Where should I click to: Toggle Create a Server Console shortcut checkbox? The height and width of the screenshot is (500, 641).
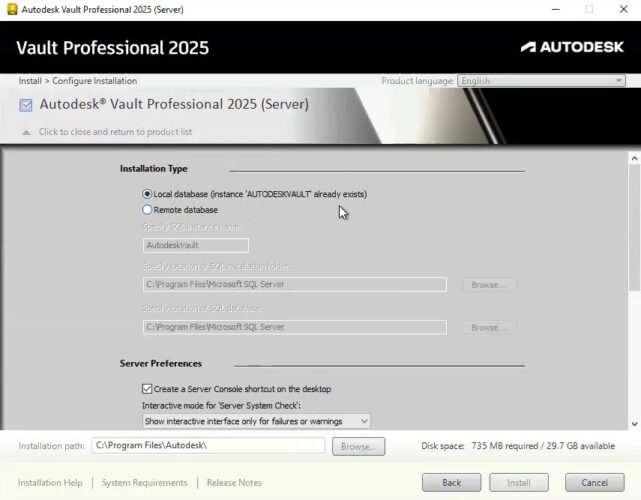point(147,389)
